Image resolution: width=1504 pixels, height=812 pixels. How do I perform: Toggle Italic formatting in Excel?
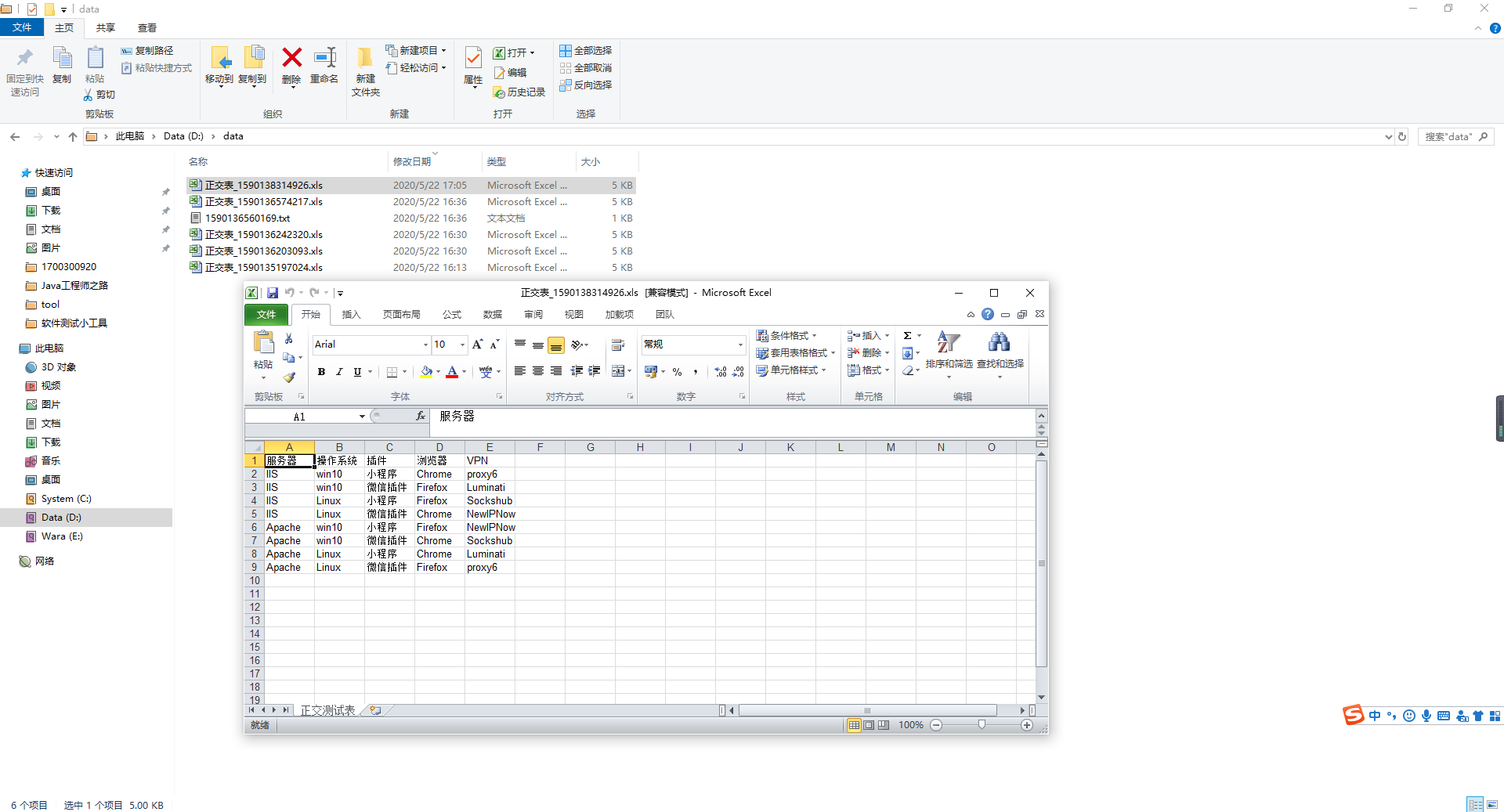pos(339,372)
